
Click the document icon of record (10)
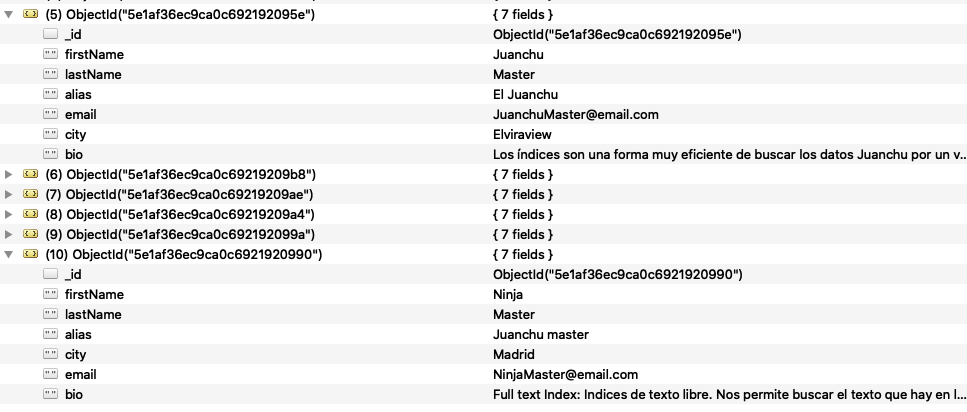(30, 253)
